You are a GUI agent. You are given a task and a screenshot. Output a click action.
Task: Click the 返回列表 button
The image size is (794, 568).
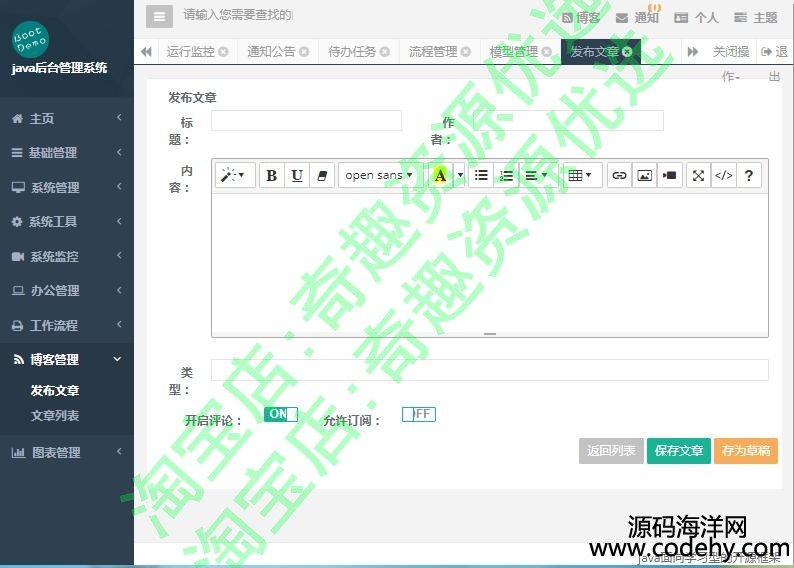(611, 451)
